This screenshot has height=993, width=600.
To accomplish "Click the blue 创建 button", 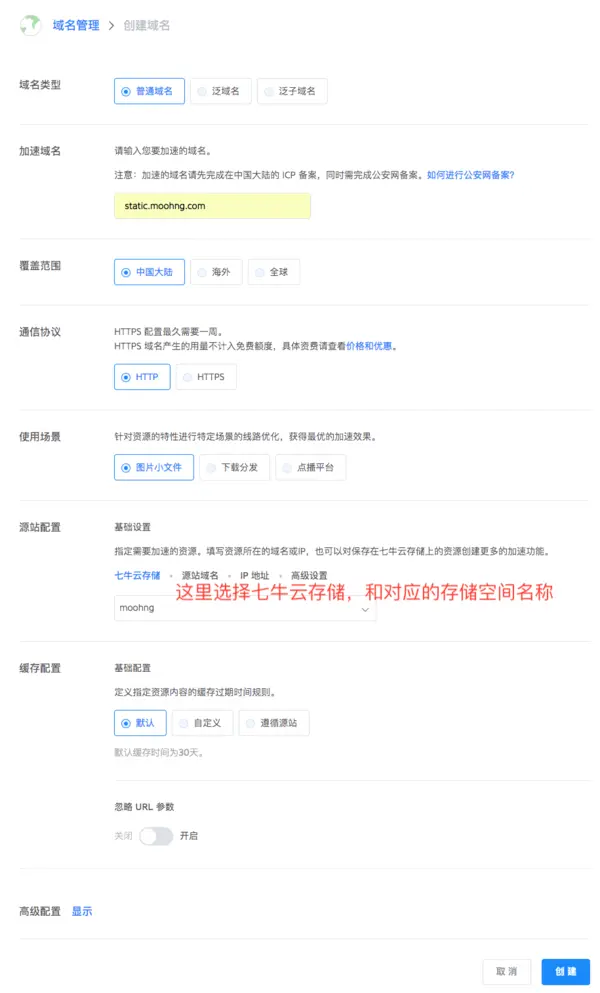I will pyautogui.click(x=566, y=971).
